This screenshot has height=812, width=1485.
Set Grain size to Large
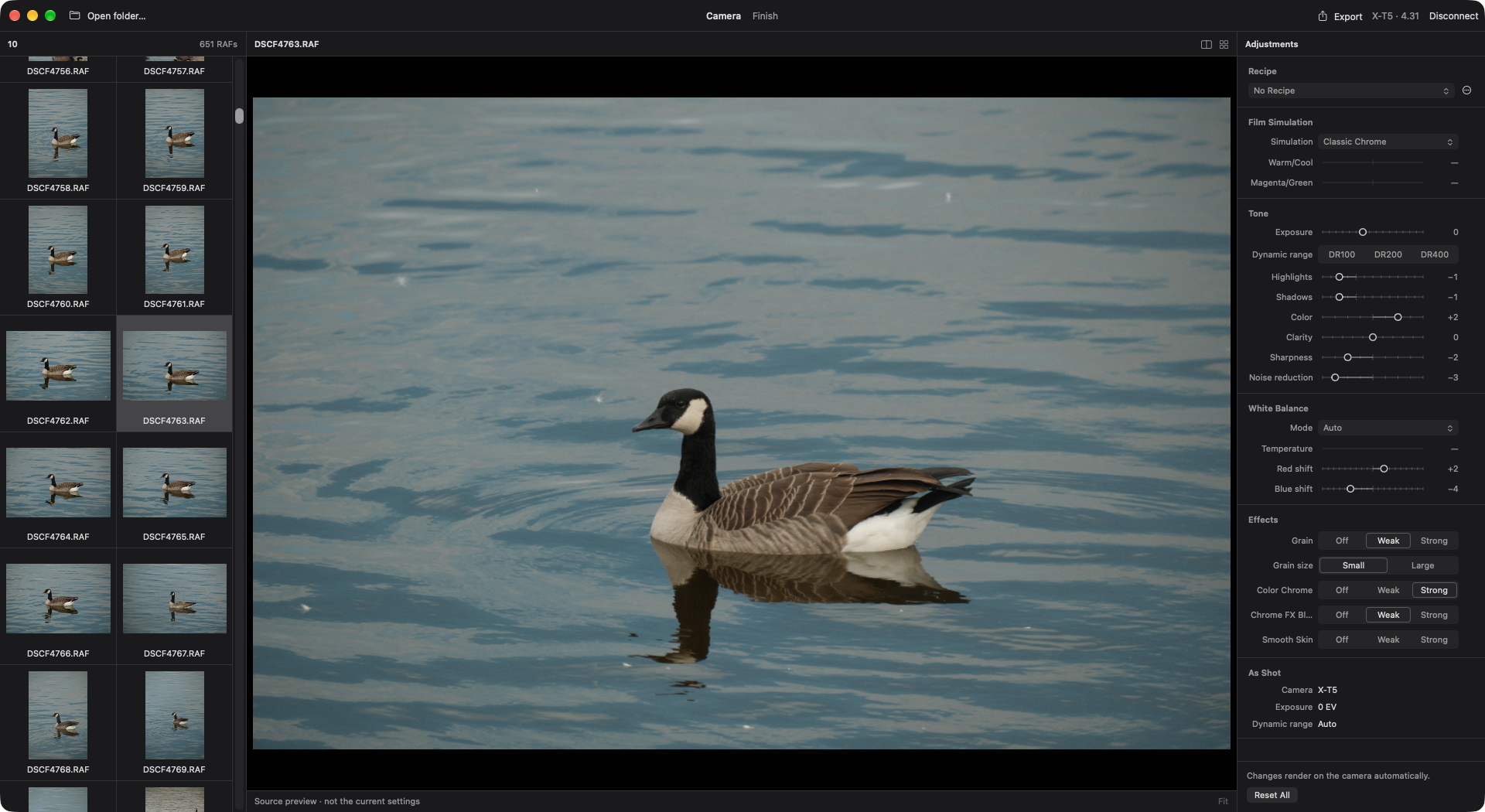[x=1422, y=565]
